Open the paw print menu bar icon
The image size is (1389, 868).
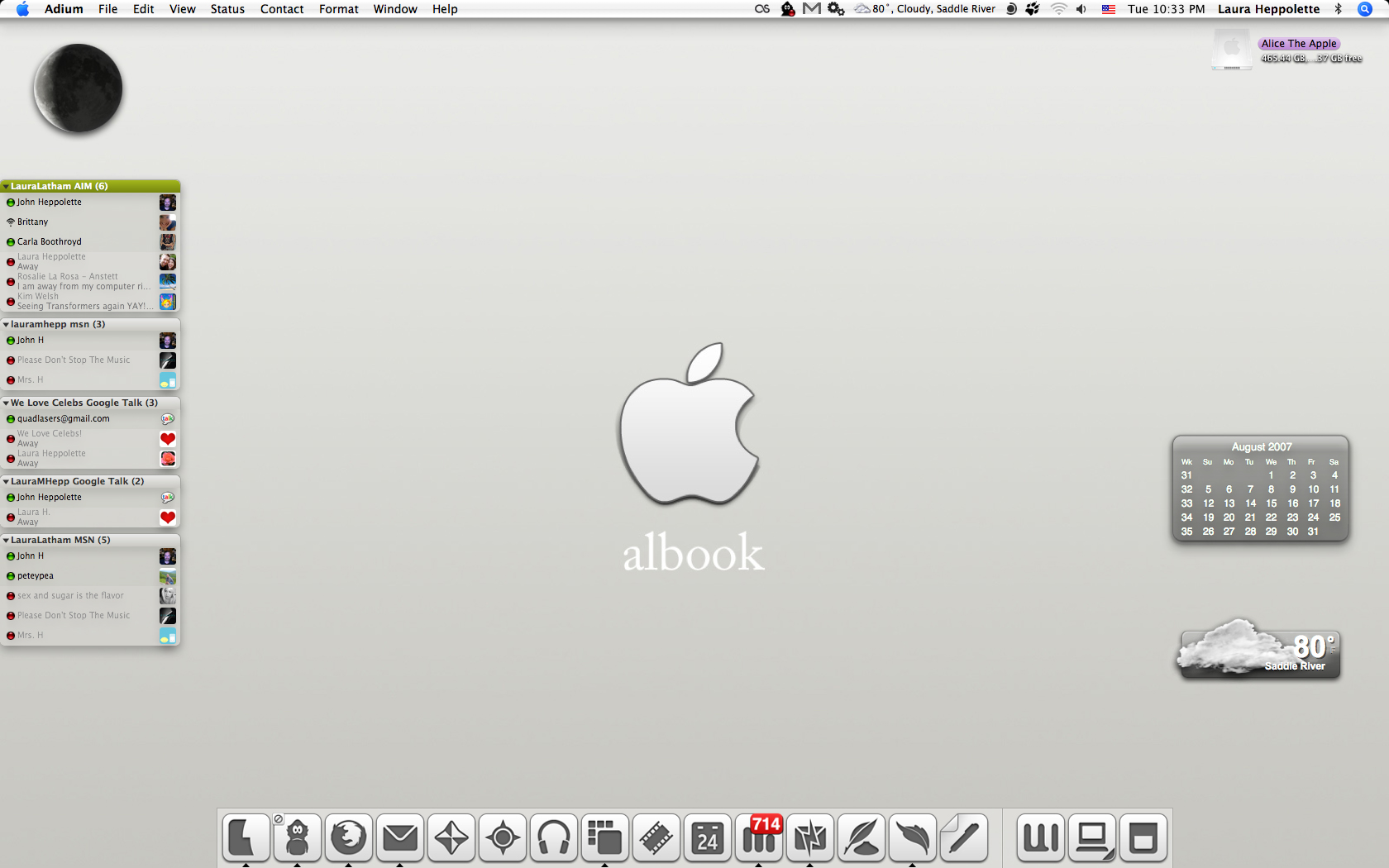click(1033, 9)
